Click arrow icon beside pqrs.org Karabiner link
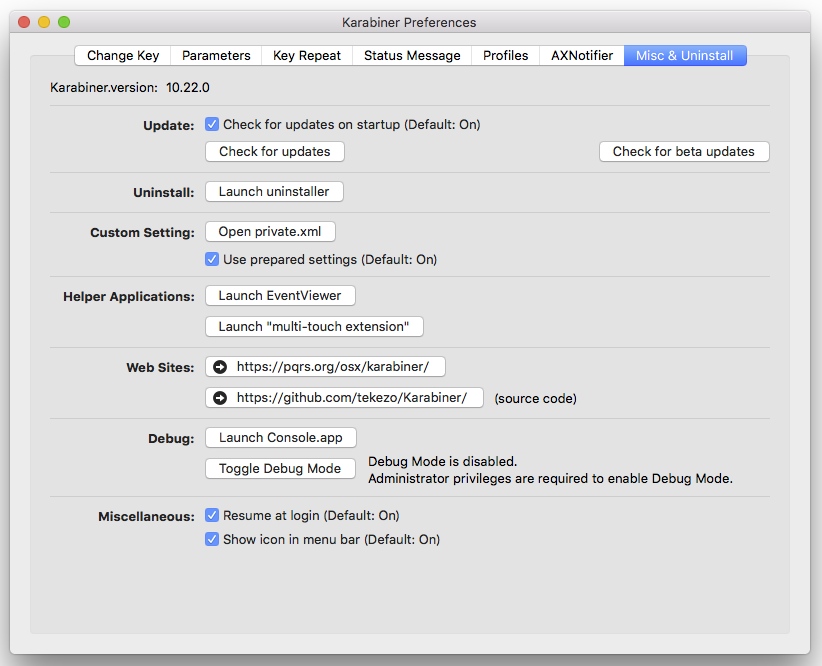This screenshot has width=822, height=666. tap(220, 367)
